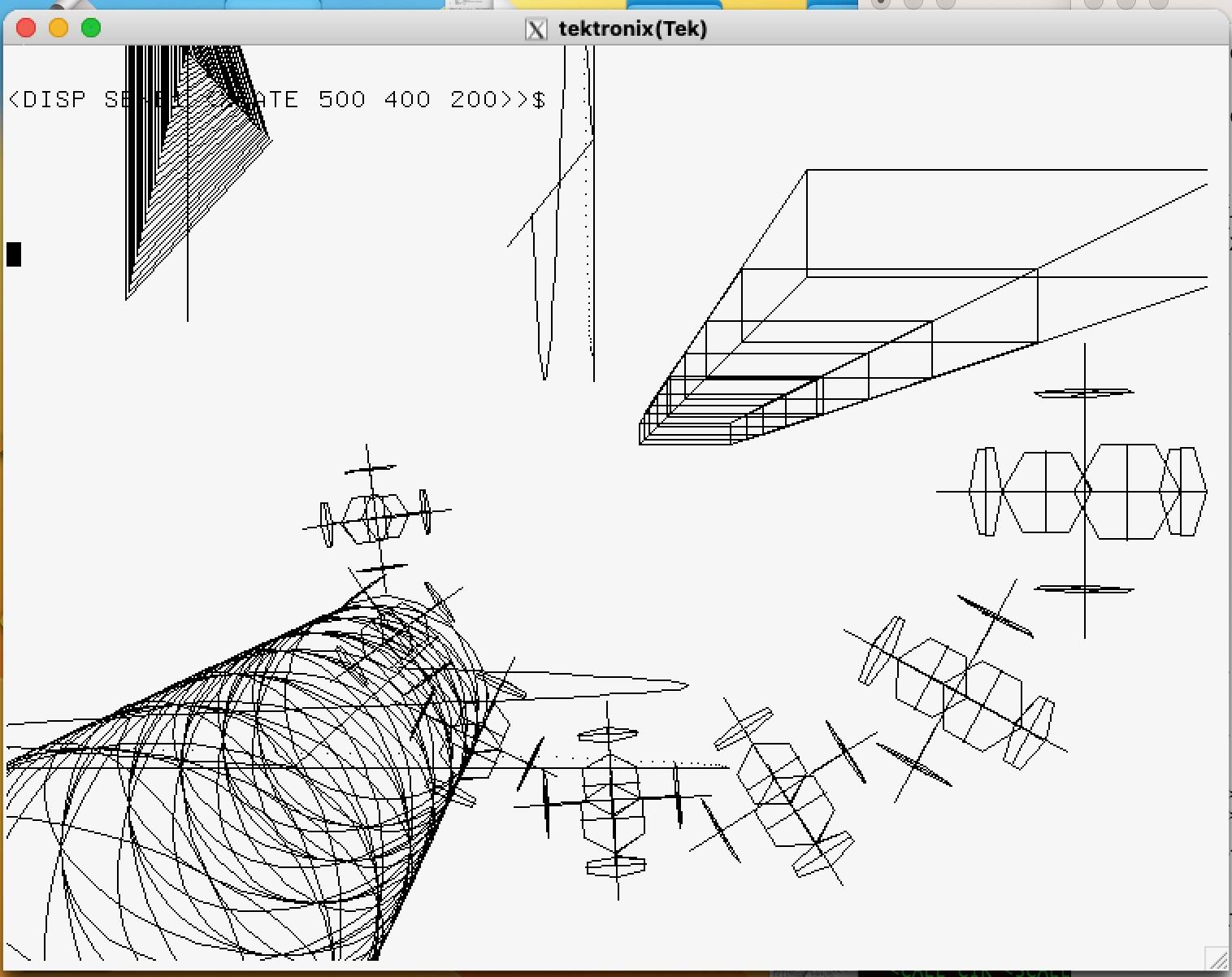The image size is (1232, 977).
Task: Close the tektronix(Tek) window
Action: click(26, 28)
